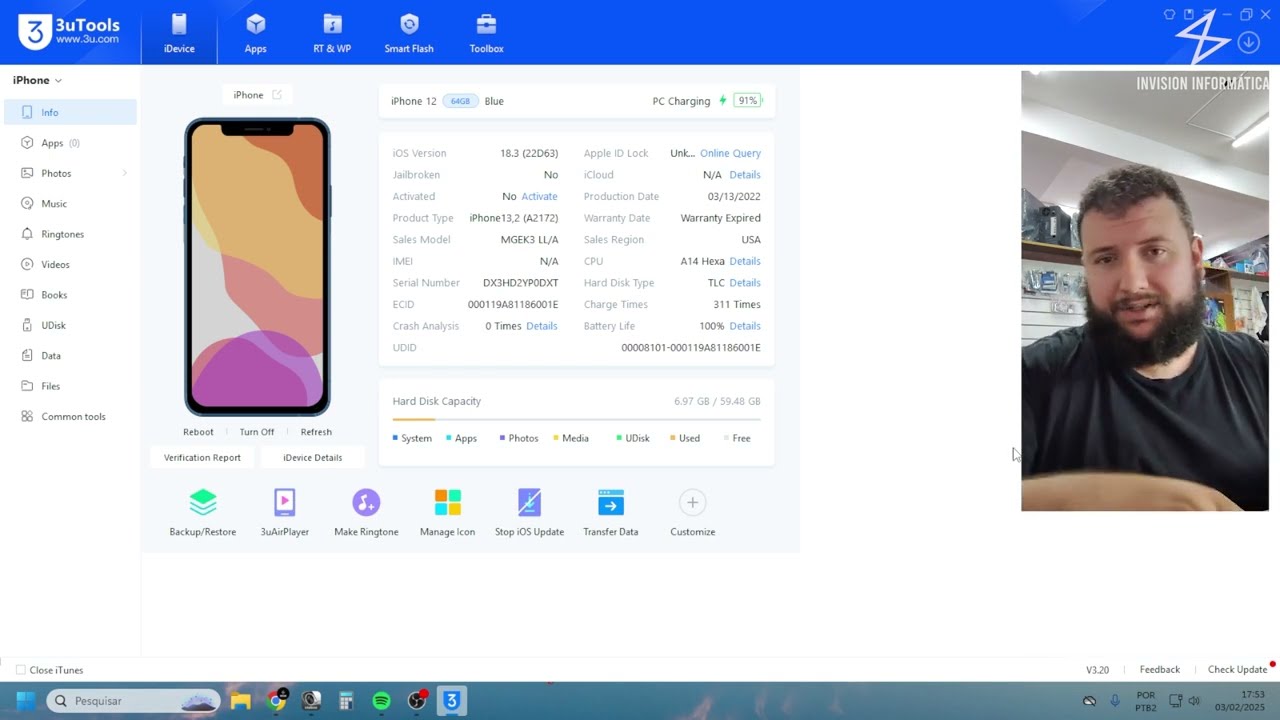Expand the Photos sidebar arrow
The width and height of the screenshot is (1280, 720).
tap(125, 173)
